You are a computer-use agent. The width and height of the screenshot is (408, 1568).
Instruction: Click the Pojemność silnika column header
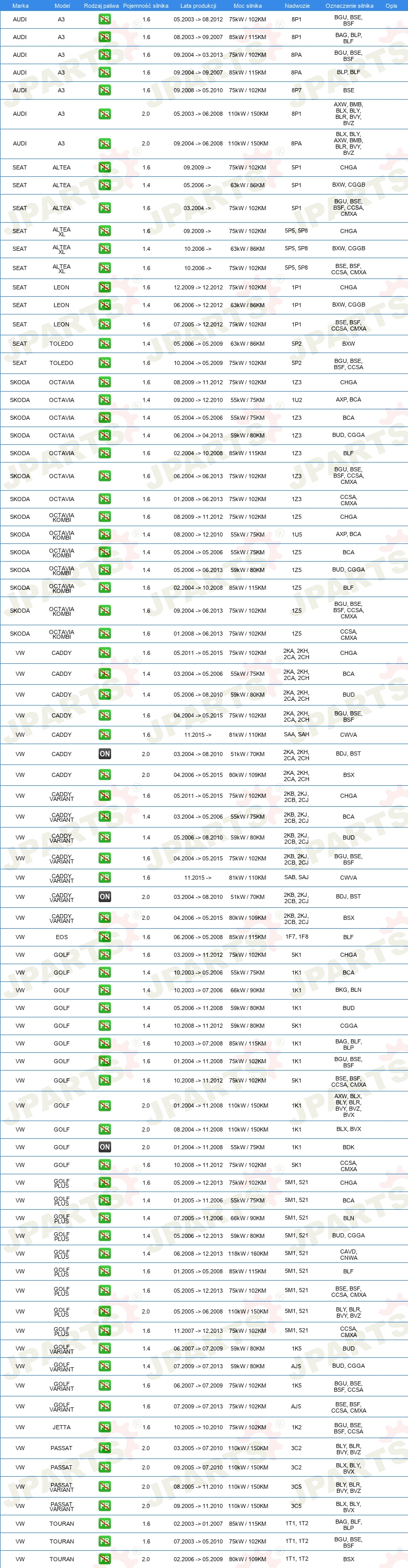click(x=146, y=6)
